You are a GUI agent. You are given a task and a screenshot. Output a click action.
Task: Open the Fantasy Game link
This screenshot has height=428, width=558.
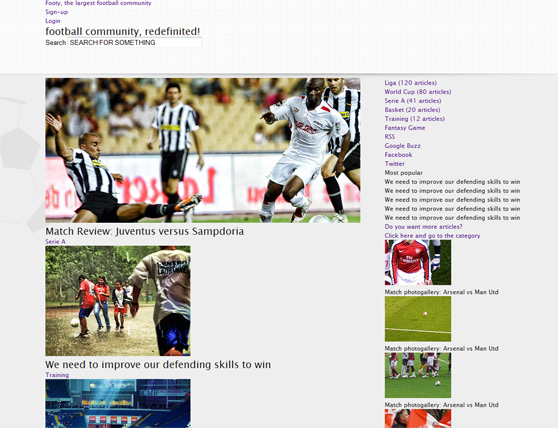pos(405,128)
